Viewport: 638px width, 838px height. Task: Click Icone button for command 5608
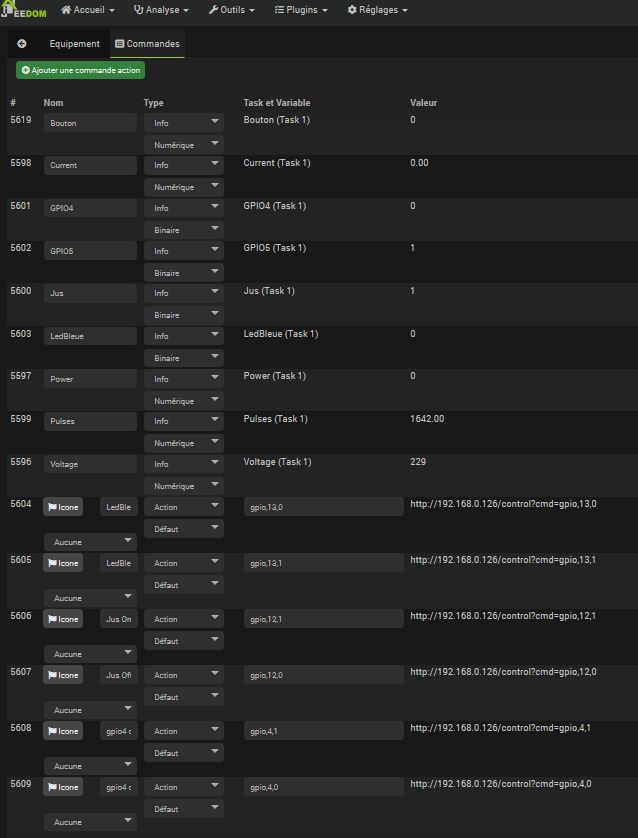click(x=63, y=731)
